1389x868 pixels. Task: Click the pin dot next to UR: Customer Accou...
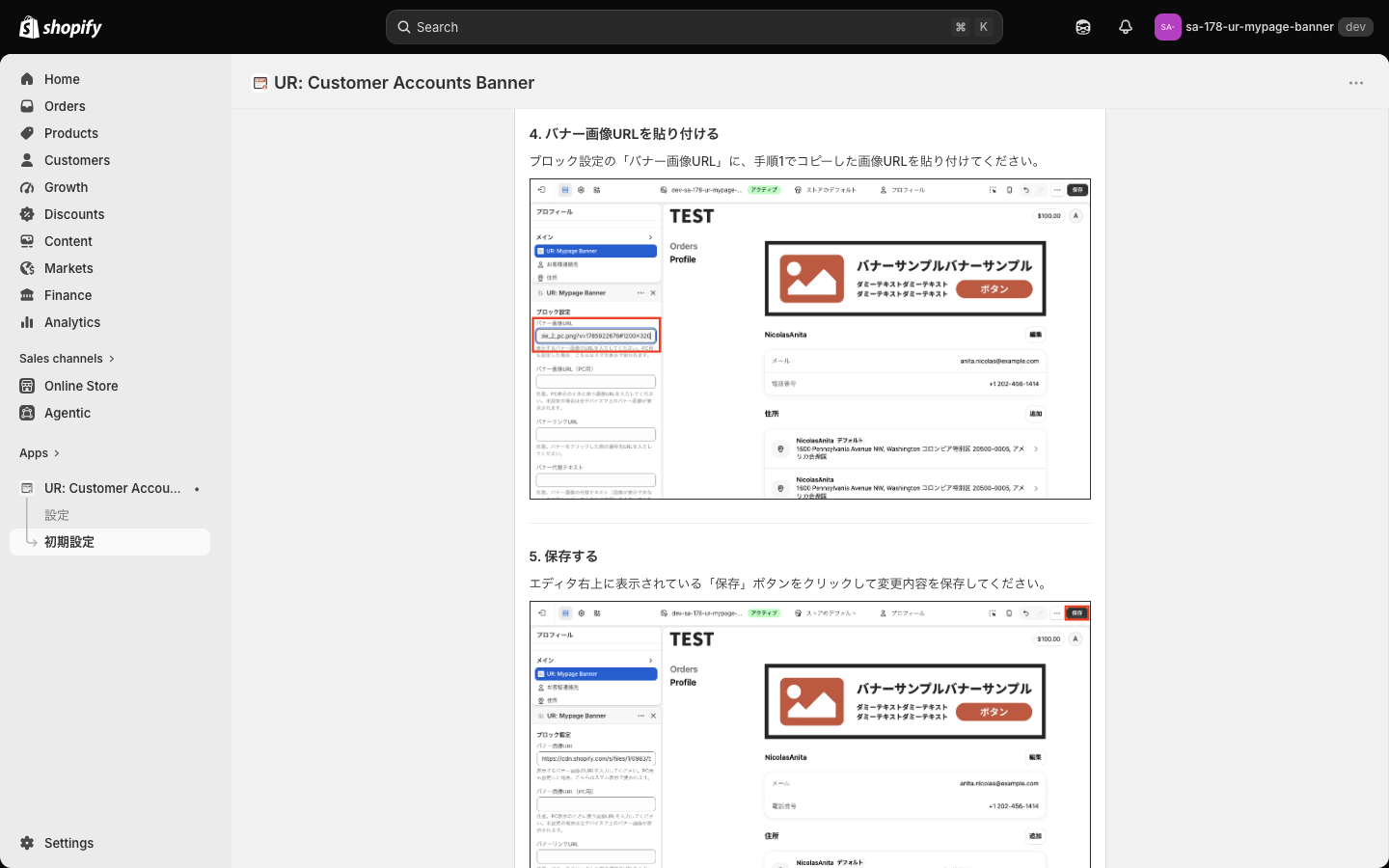pos(197,489)
